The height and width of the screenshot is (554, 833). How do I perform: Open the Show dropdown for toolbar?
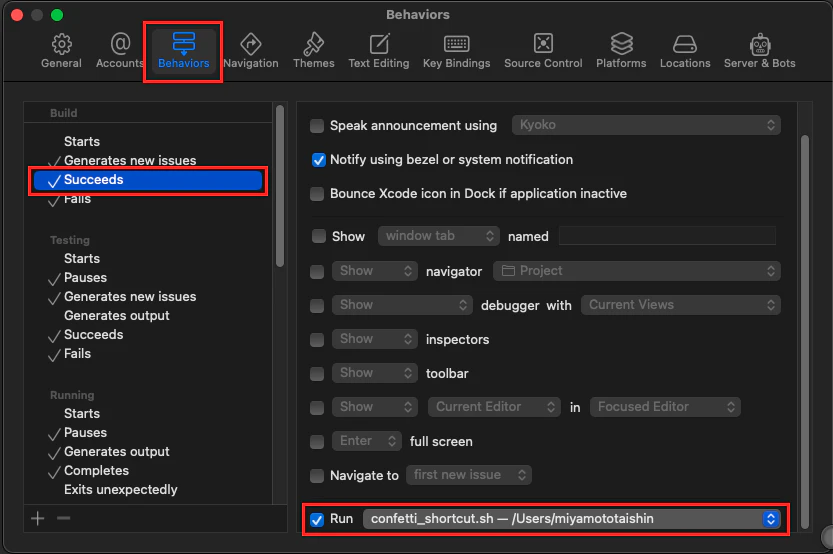pos(375,373)
